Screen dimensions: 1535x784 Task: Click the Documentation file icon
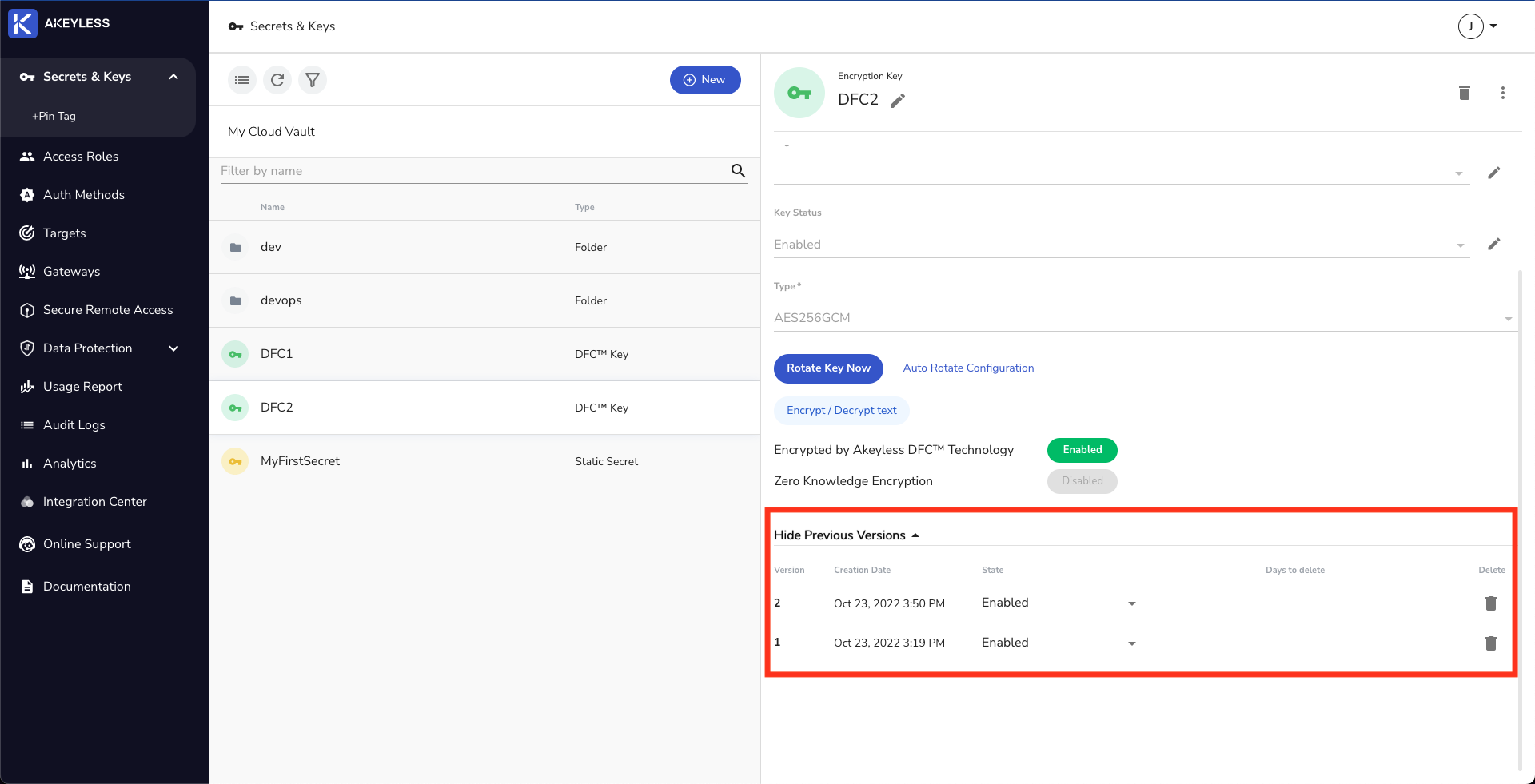coord(27,587)
